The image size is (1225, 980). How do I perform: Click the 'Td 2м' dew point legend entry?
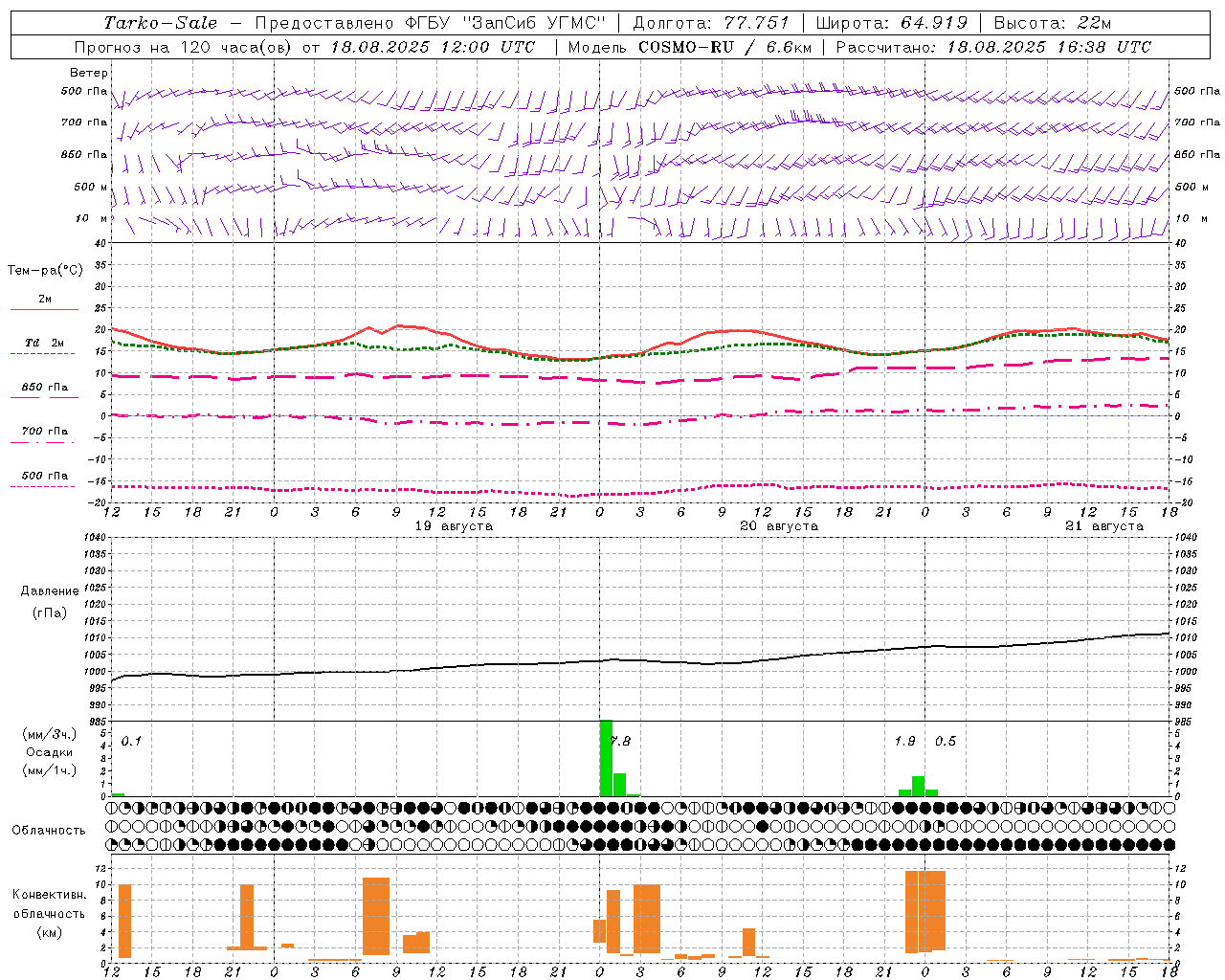(44, 343)
